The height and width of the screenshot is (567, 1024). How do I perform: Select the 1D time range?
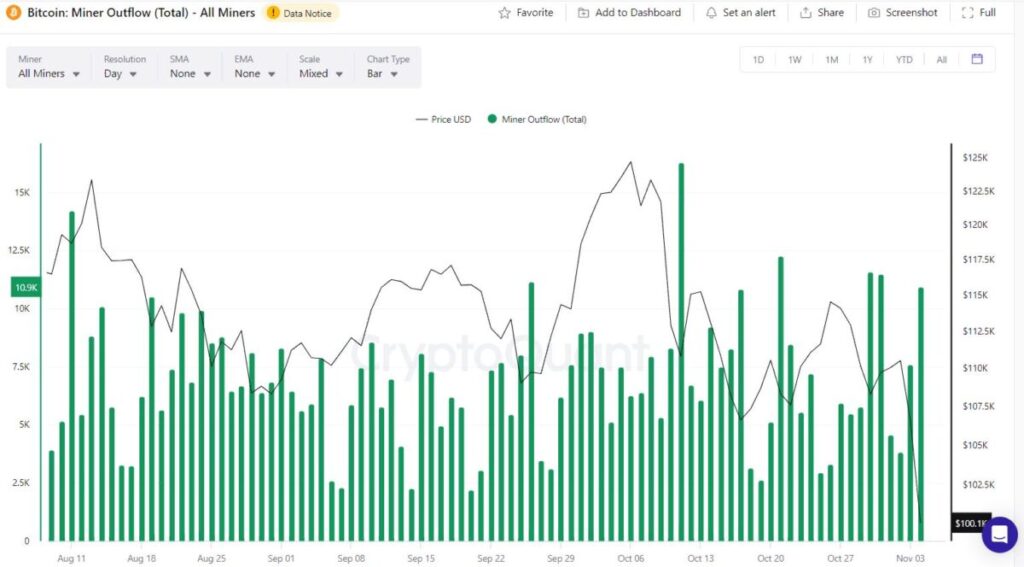click(x=758, y=60)
